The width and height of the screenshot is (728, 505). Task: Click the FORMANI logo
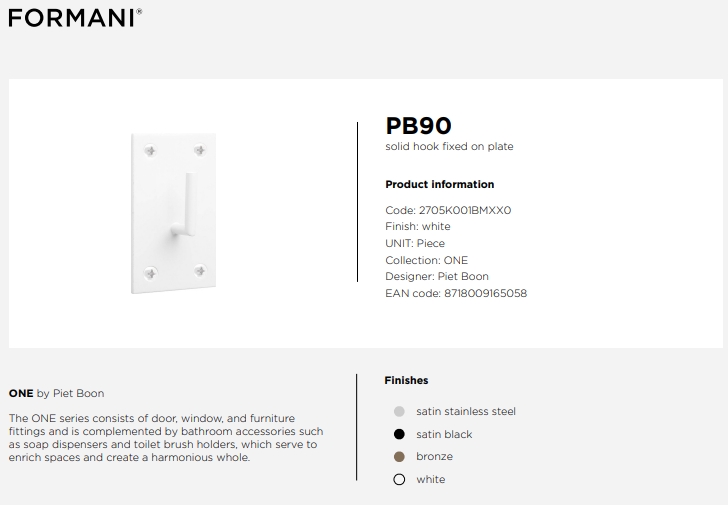pos(75,18)
